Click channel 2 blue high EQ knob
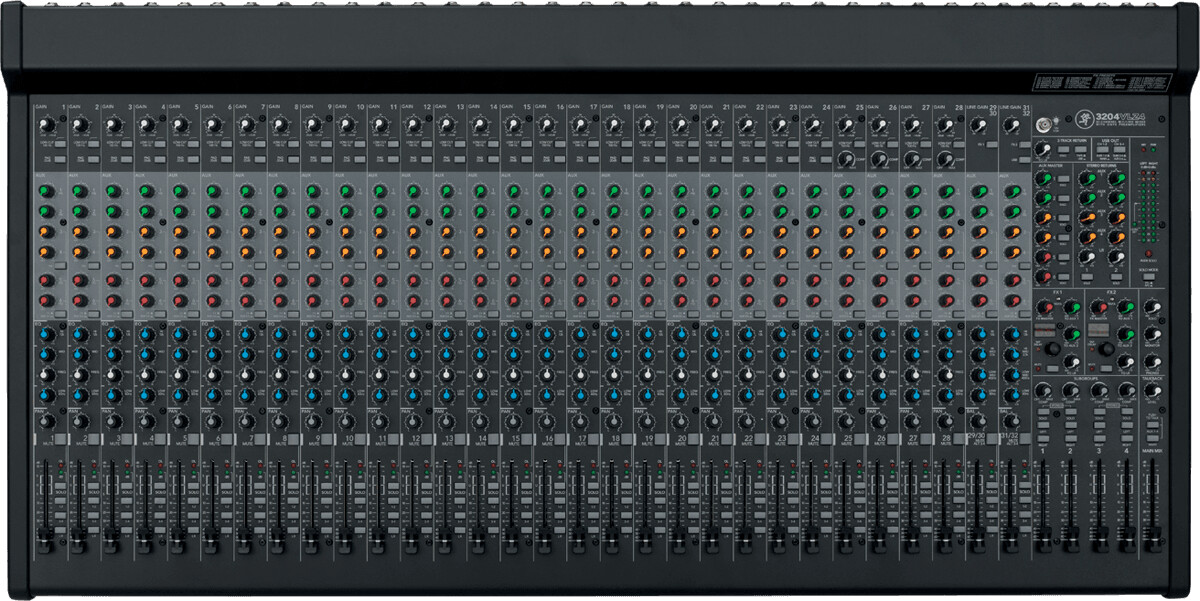This screenshot has width=1200, height=601. click(80, 335)
